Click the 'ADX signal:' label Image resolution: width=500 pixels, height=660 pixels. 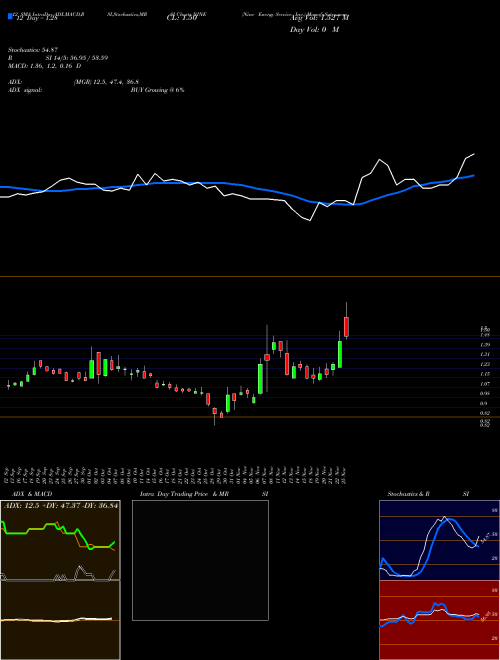click(25, 90)
